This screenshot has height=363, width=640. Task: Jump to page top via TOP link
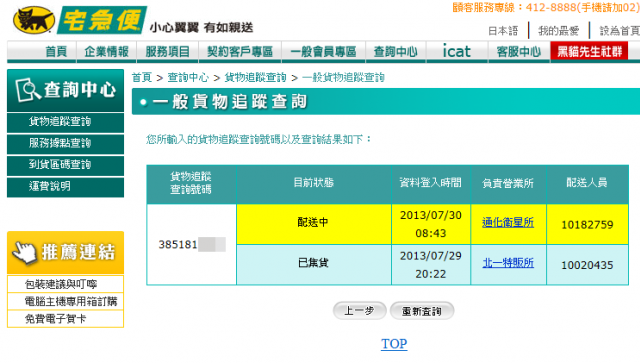394,344
